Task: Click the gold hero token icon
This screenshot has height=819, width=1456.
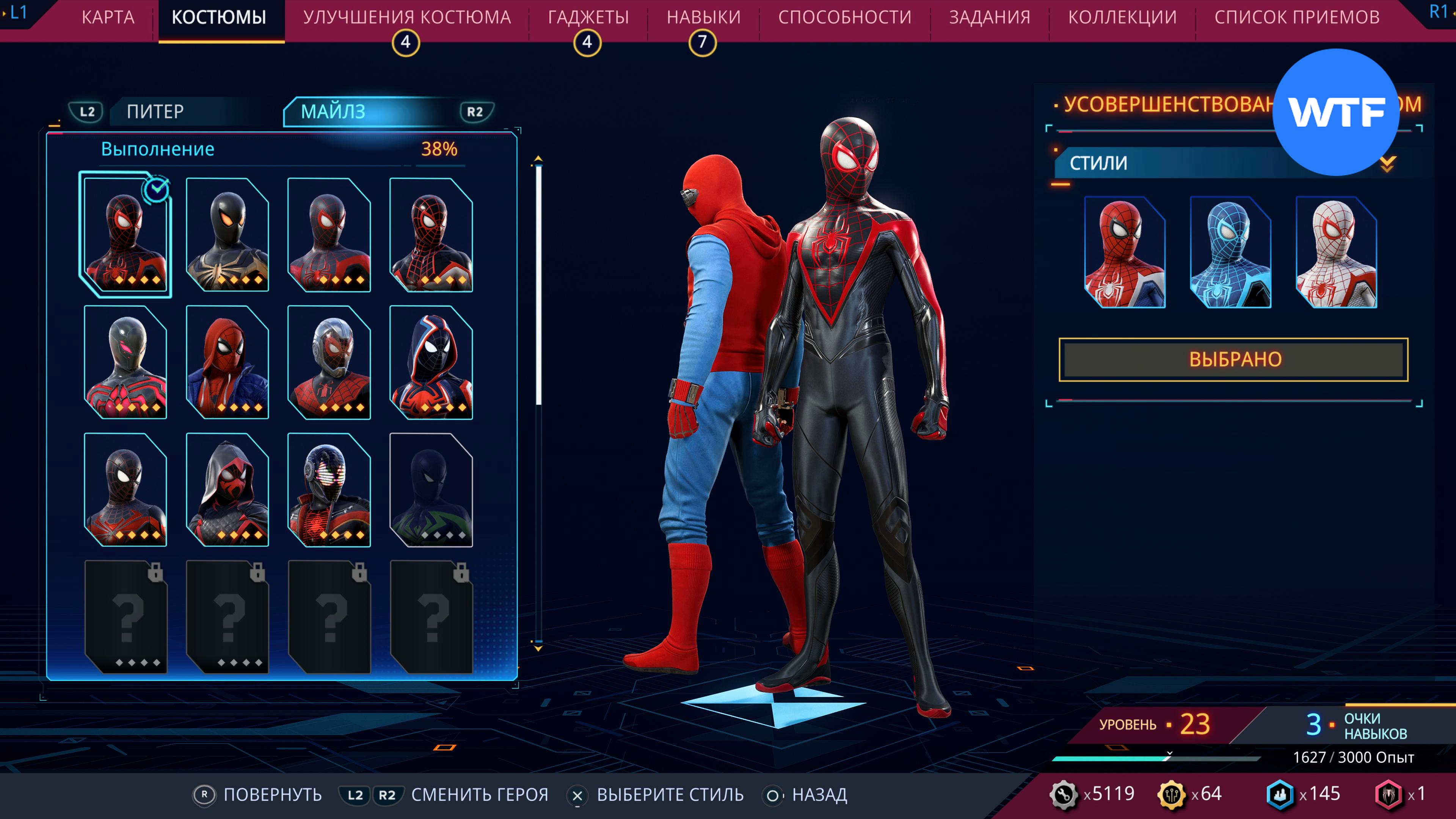Action: pyautogui.click(x=1171, y=794)
